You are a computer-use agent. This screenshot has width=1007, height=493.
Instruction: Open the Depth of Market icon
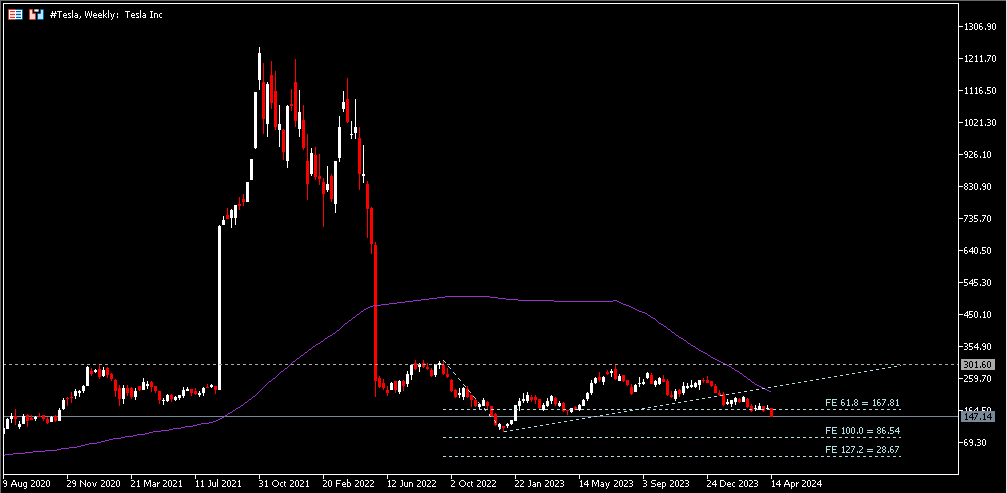[x=36, y=15]
